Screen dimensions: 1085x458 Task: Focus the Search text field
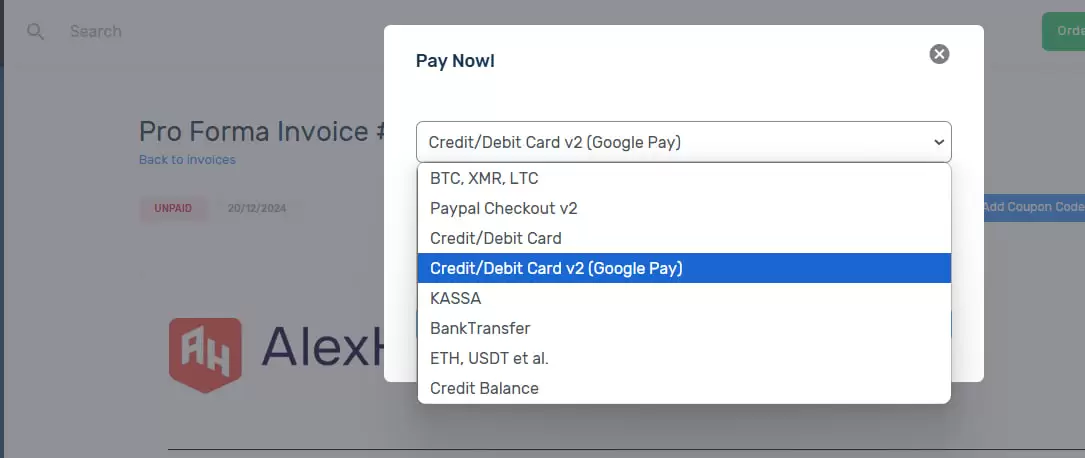pos(208,31)
